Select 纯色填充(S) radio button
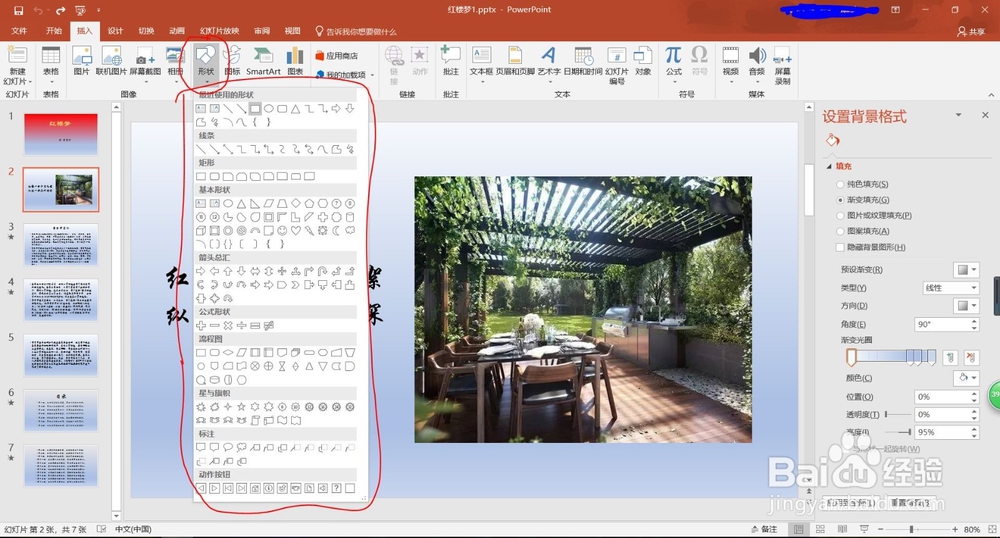 click(840, 184)
